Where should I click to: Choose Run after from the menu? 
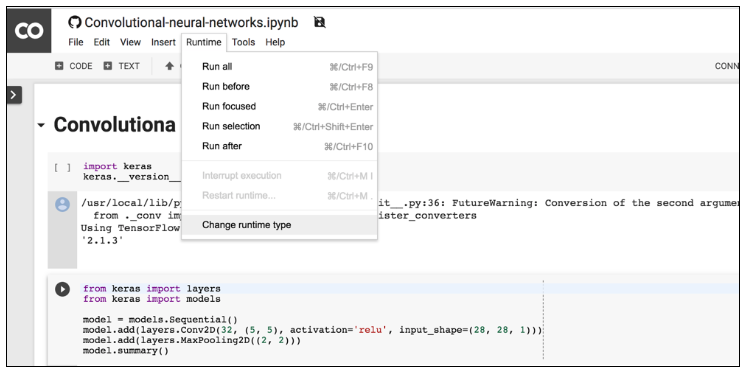(280, 146)
